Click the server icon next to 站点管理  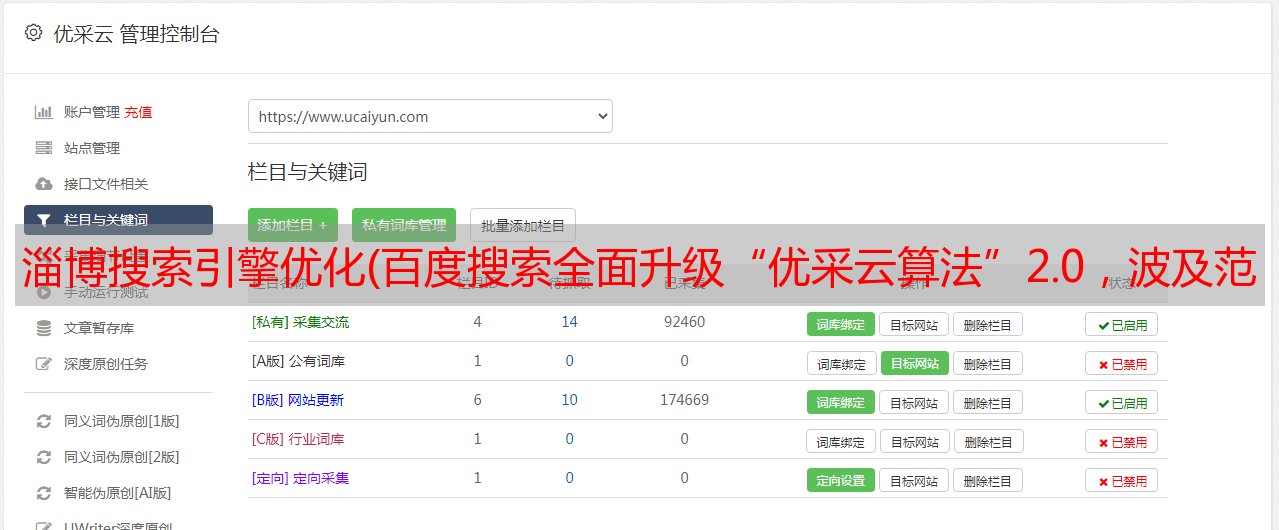(44, 148)
